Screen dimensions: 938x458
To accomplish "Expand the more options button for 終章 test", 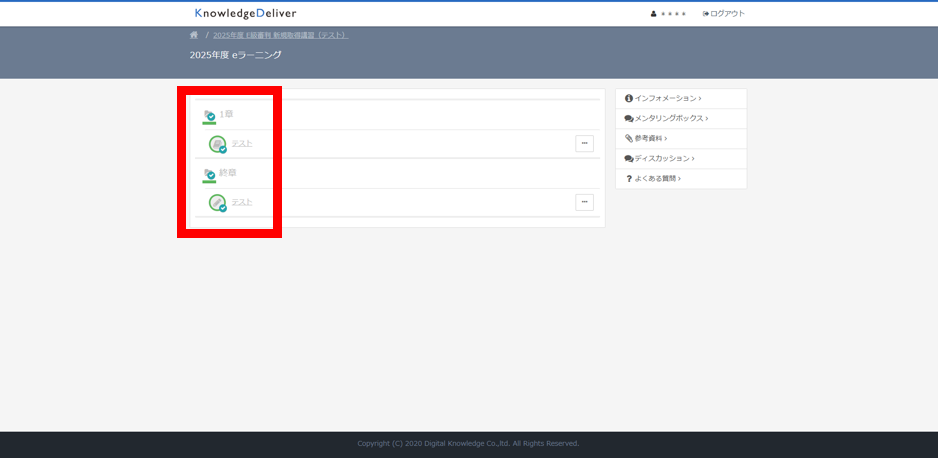I will pos(584,202).
